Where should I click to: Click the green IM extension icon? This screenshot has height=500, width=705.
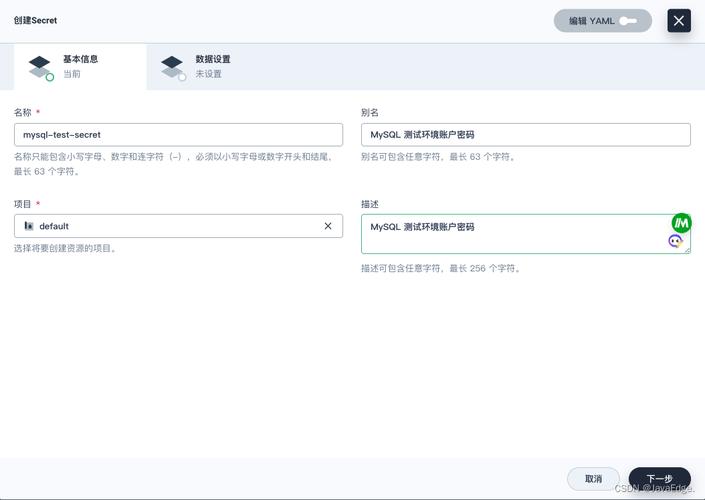681,223
